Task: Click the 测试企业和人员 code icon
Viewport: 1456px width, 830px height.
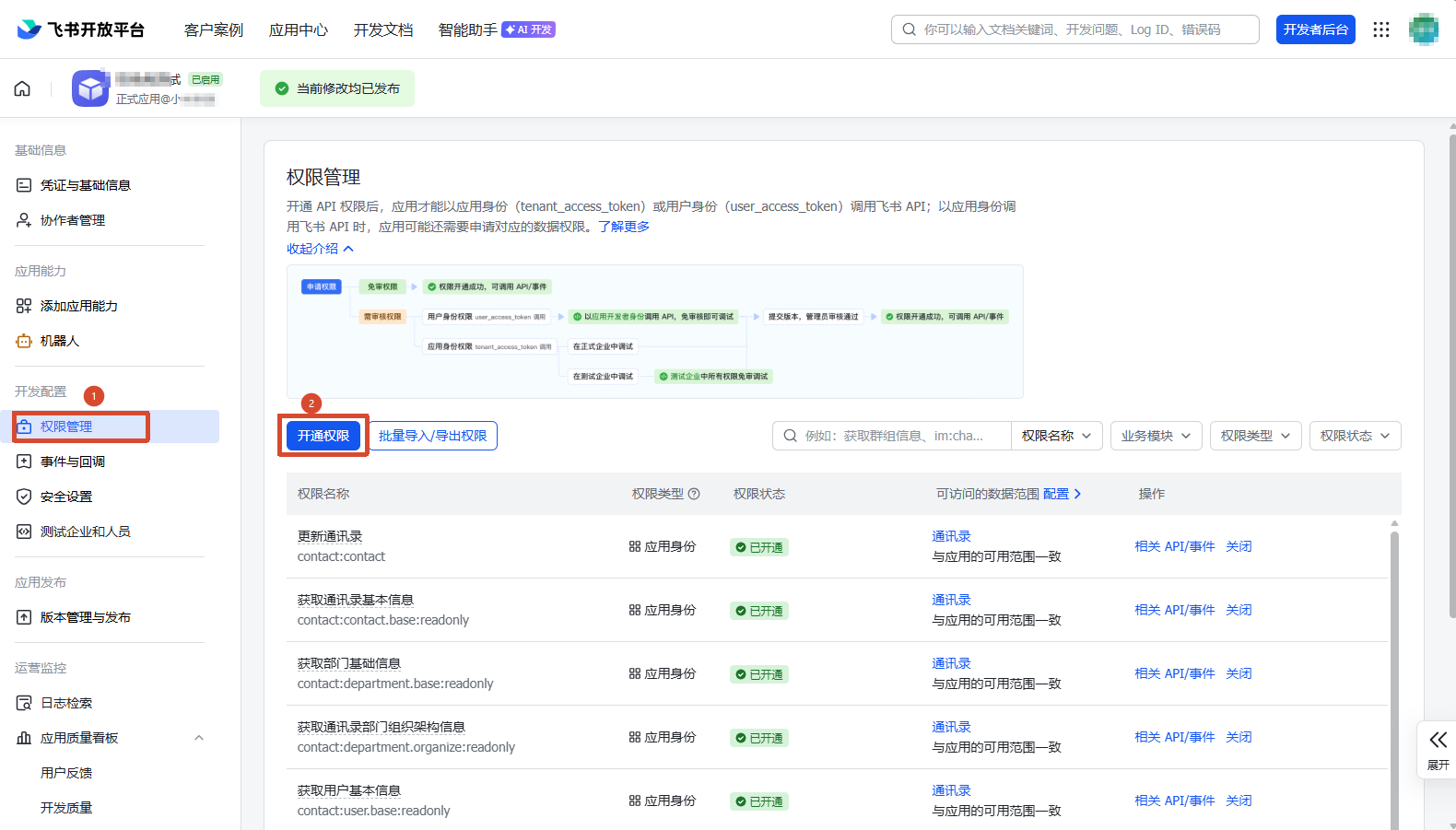Action: [24, 532]
